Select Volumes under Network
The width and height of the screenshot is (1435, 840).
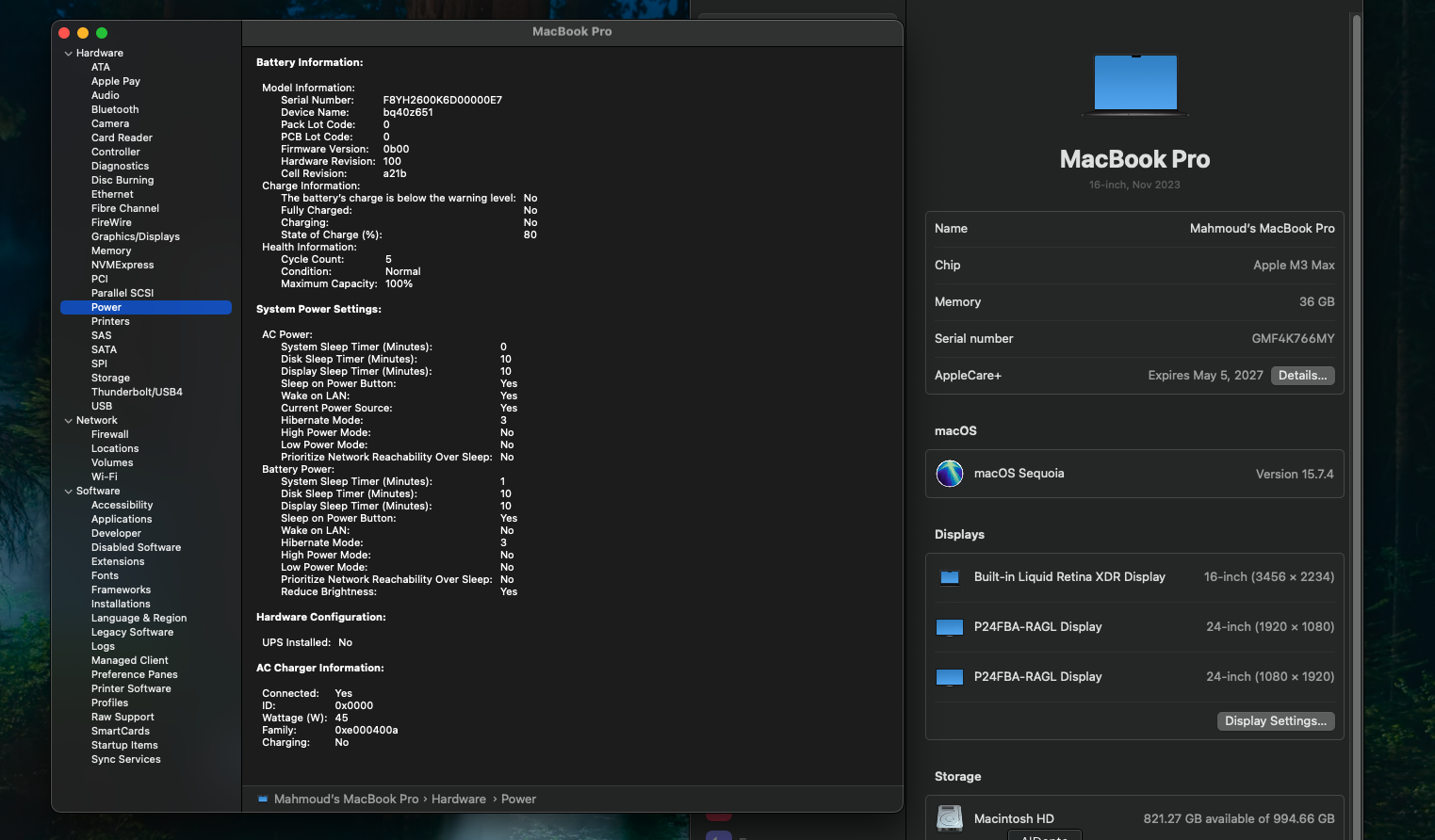tap(112, 463)
